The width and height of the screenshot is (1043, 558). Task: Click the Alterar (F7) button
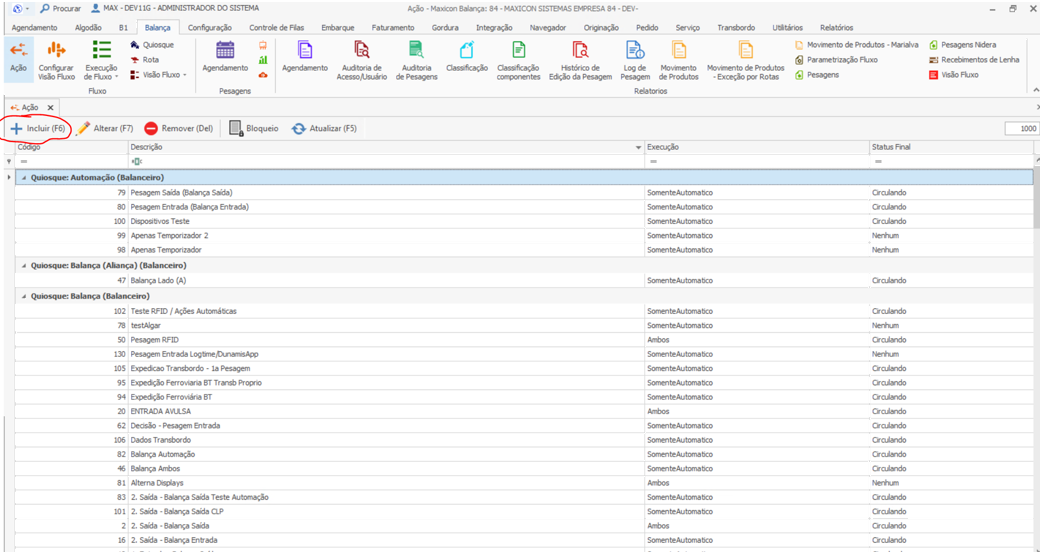(x=104, y=128)
